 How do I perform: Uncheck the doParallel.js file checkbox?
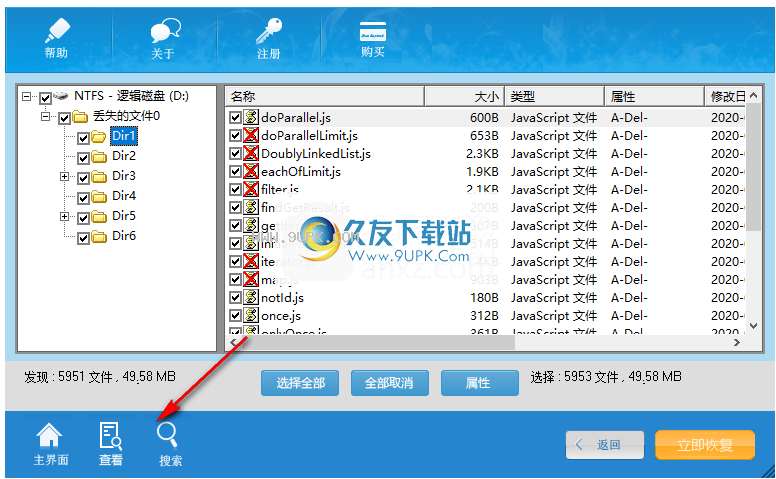(236, 118)
